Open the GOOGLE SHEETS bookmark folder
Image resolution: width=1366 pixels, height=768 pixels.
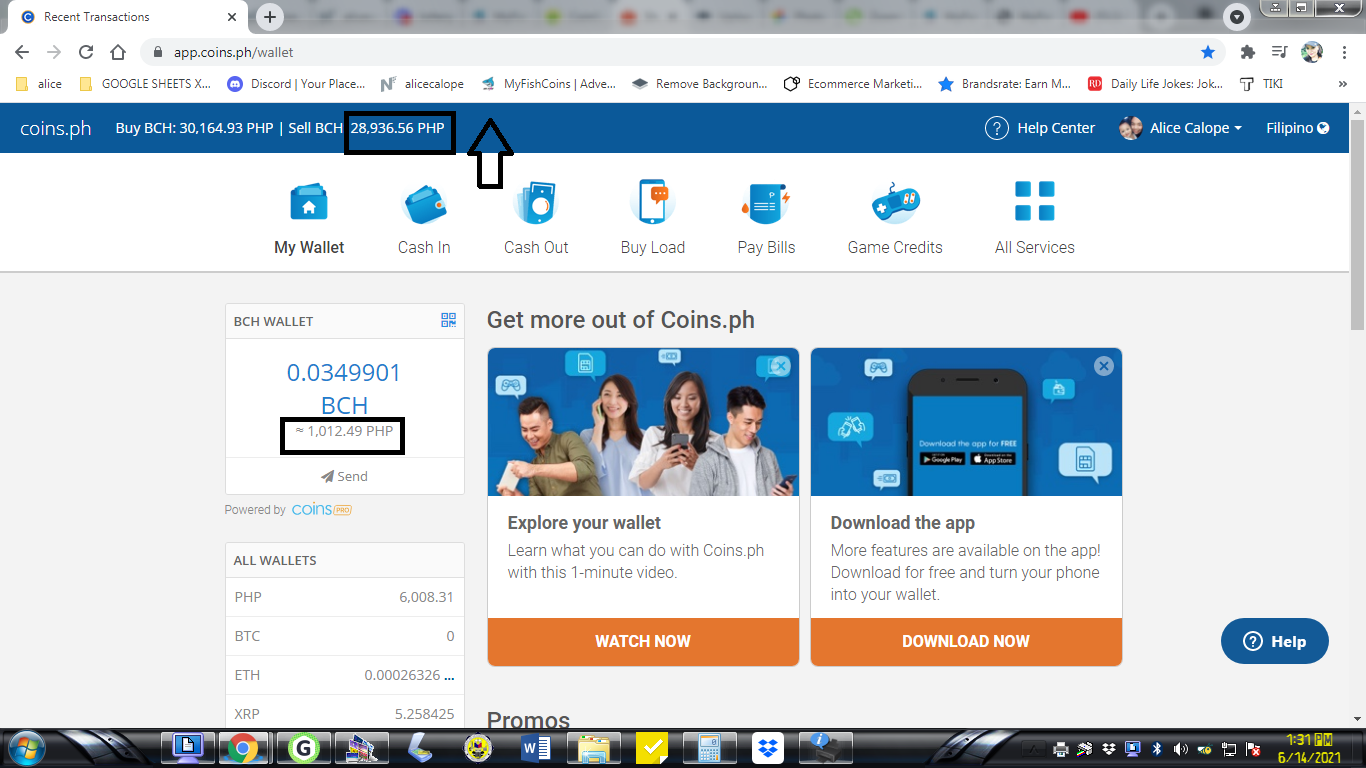pos(145,84)
